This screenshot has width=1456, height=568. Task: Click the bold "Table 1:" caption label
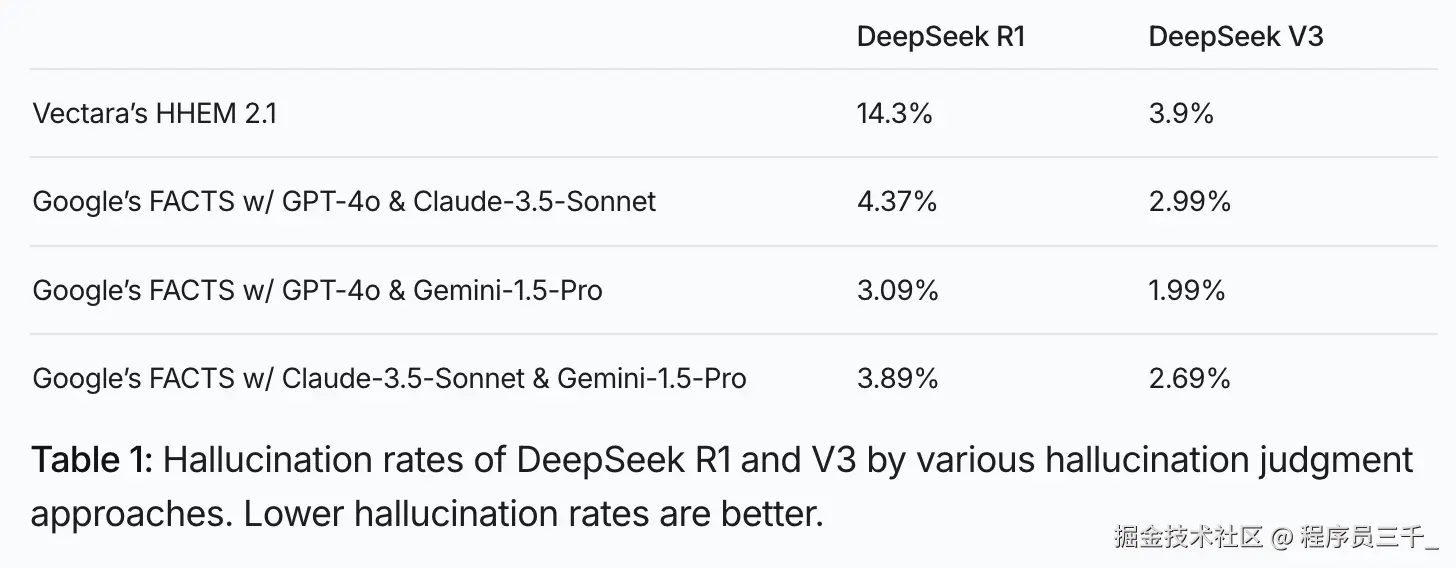click(x=92, y=461)
